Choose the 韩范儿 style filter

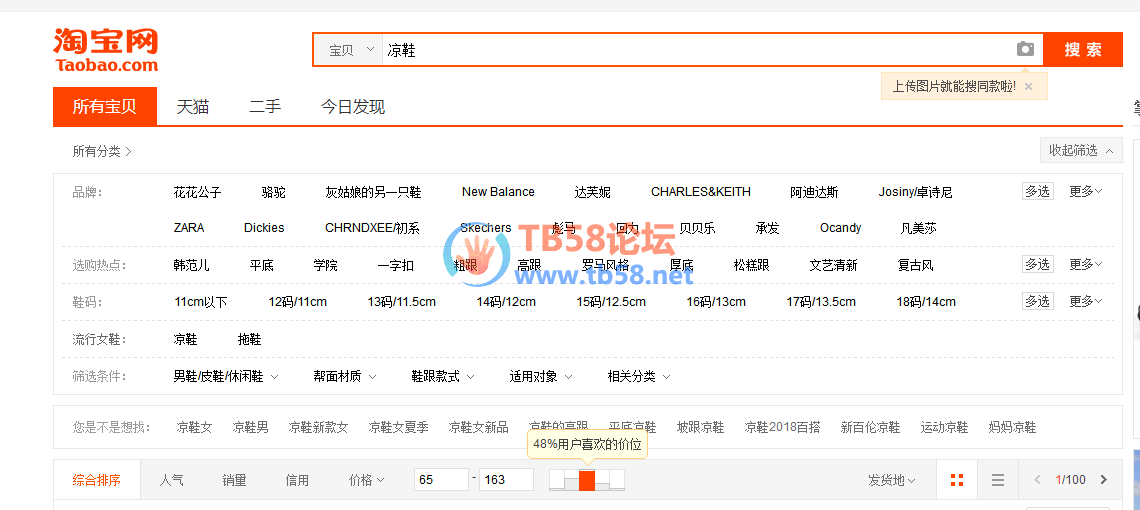pos(191,265)
